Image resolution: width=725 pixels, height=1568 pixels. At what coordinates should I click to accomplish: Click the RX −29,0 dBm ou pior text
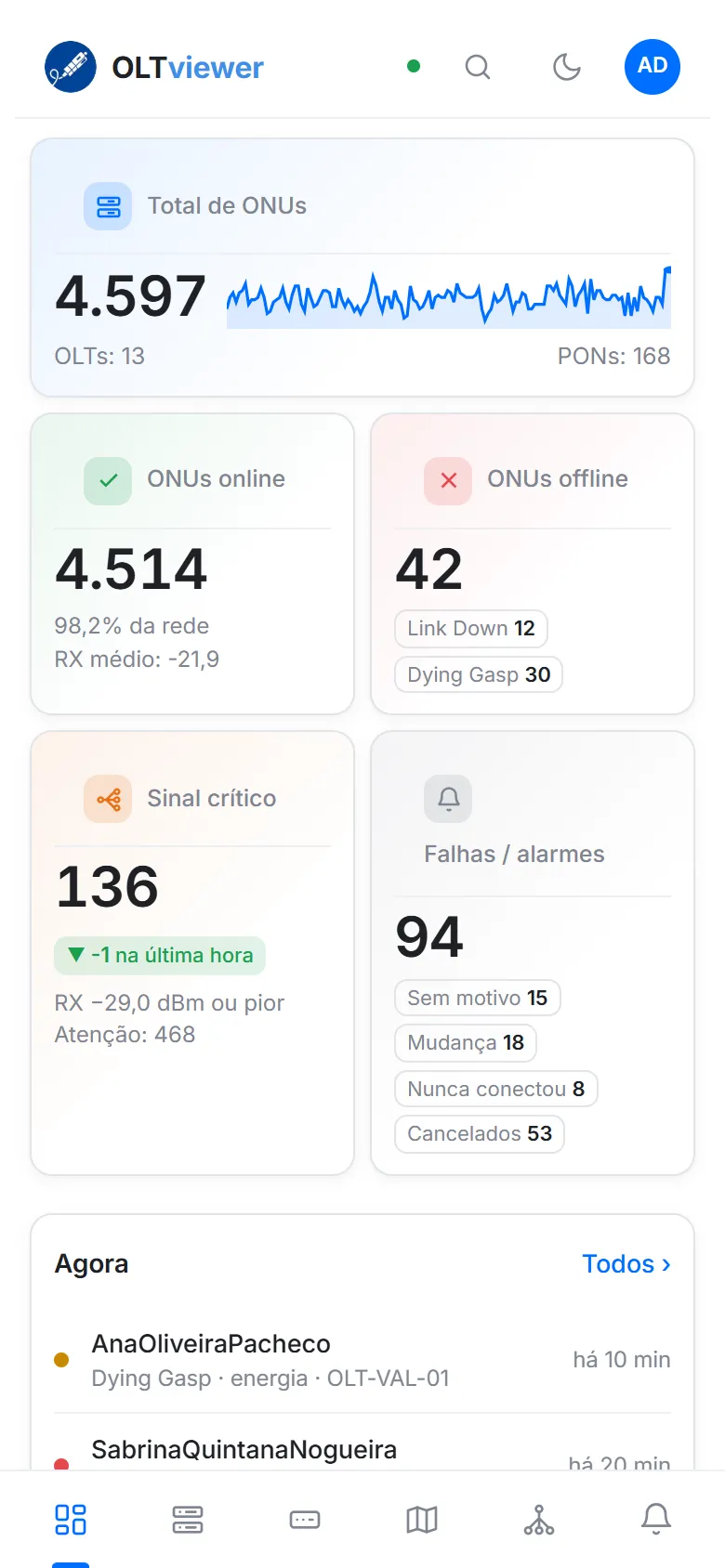point(169,1003)
